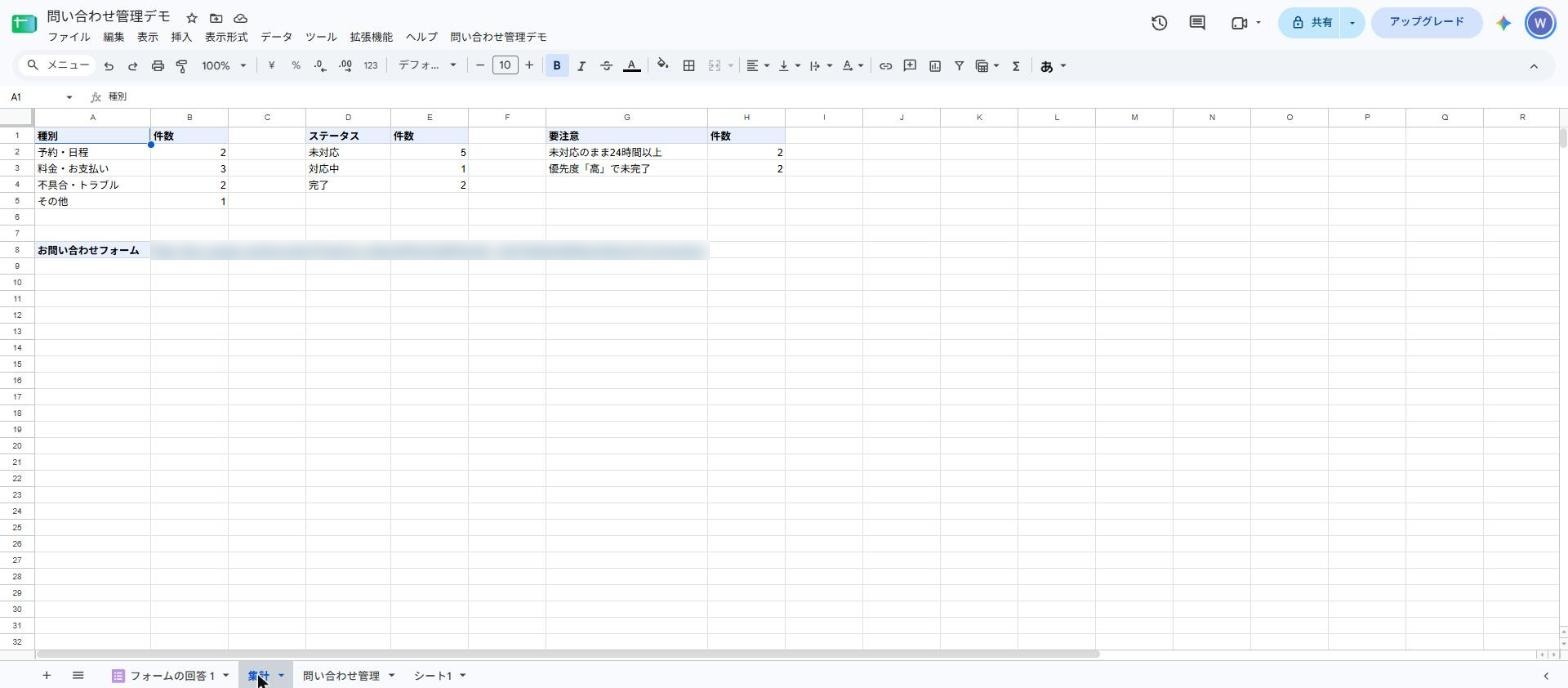
Task: Format as currency yen icon
Action: pyautogui.click(x=271, y=66)
